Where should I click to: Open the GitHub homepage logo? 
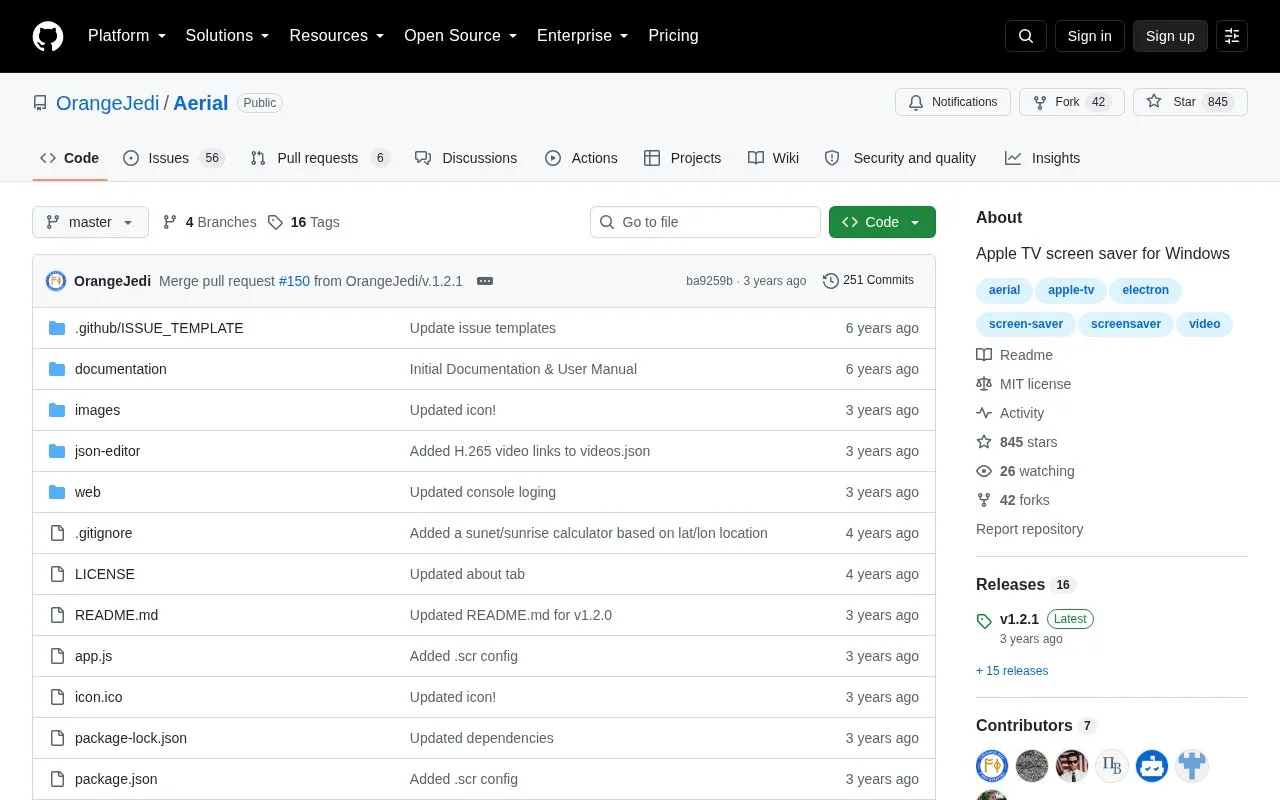click(x=48, y=36)
